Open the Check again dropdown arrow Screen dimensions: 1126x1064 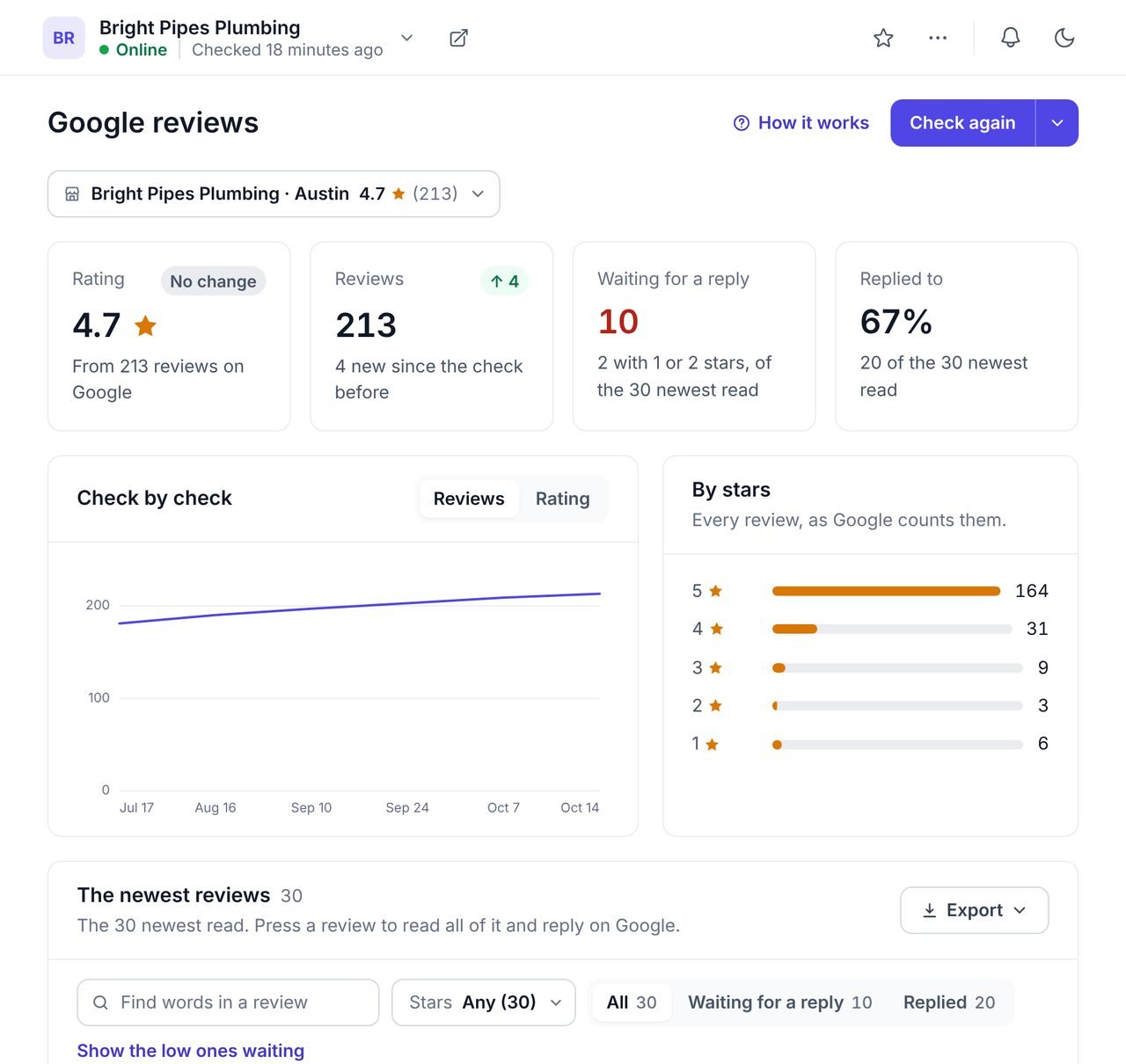click(x=1057, y=123)
